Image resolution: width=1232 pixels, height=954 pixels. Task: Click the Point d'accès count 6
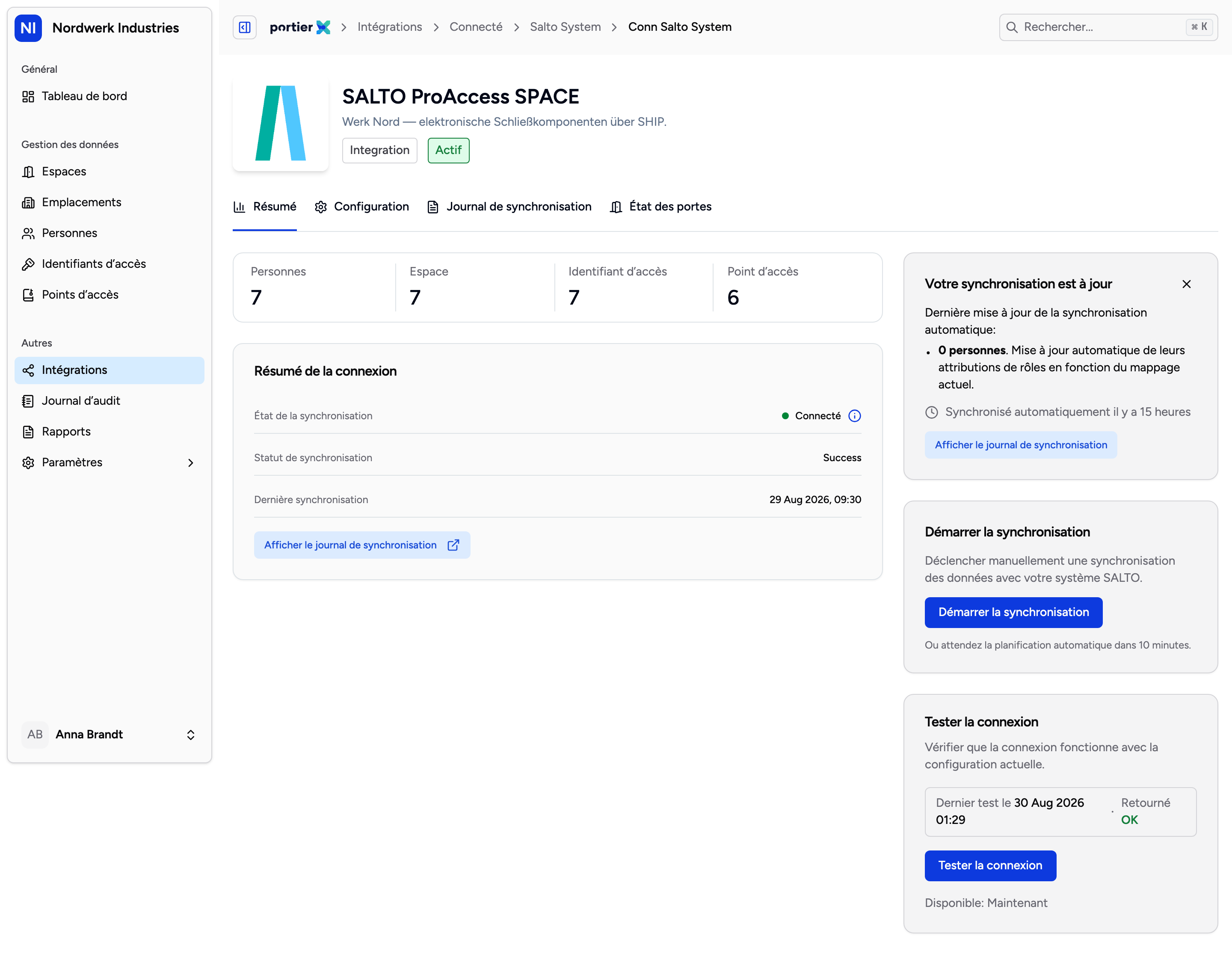tap(733, 298)
